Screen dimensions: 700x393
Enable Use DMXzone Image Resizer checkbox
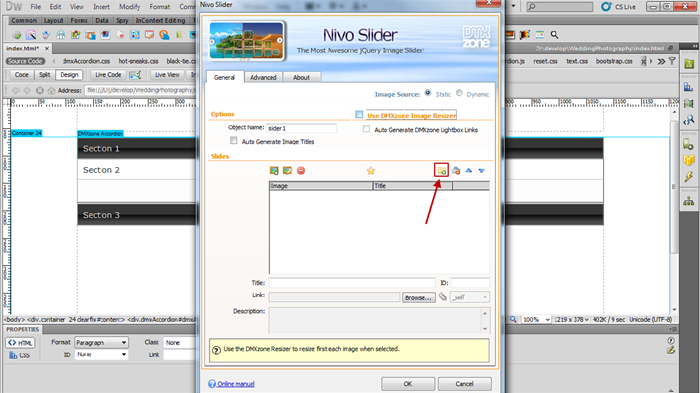[x=359, y=114]
